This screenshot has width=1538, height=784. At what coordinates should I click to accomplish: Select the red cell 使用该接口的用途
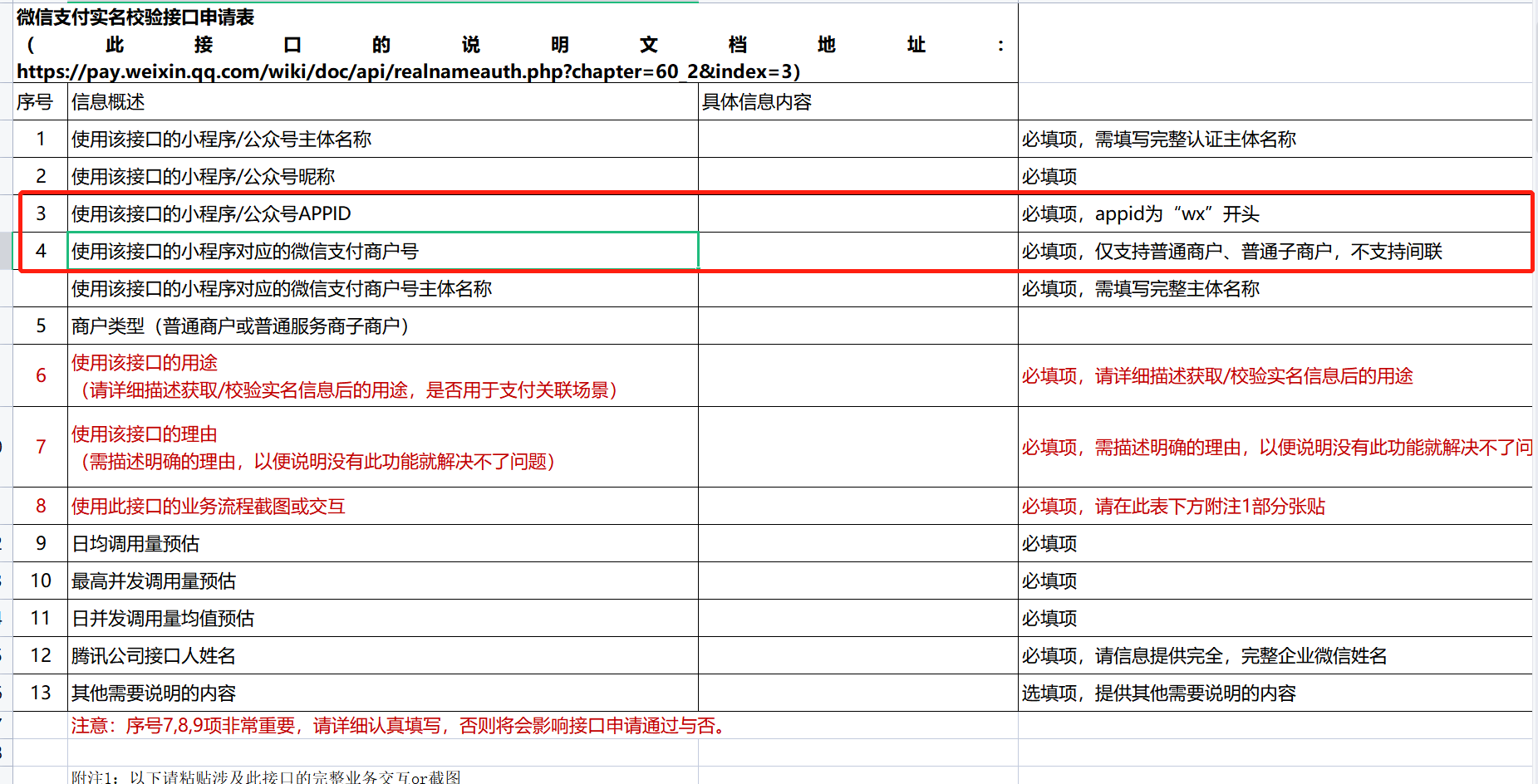pyautogui.click(x=382, y=376)
